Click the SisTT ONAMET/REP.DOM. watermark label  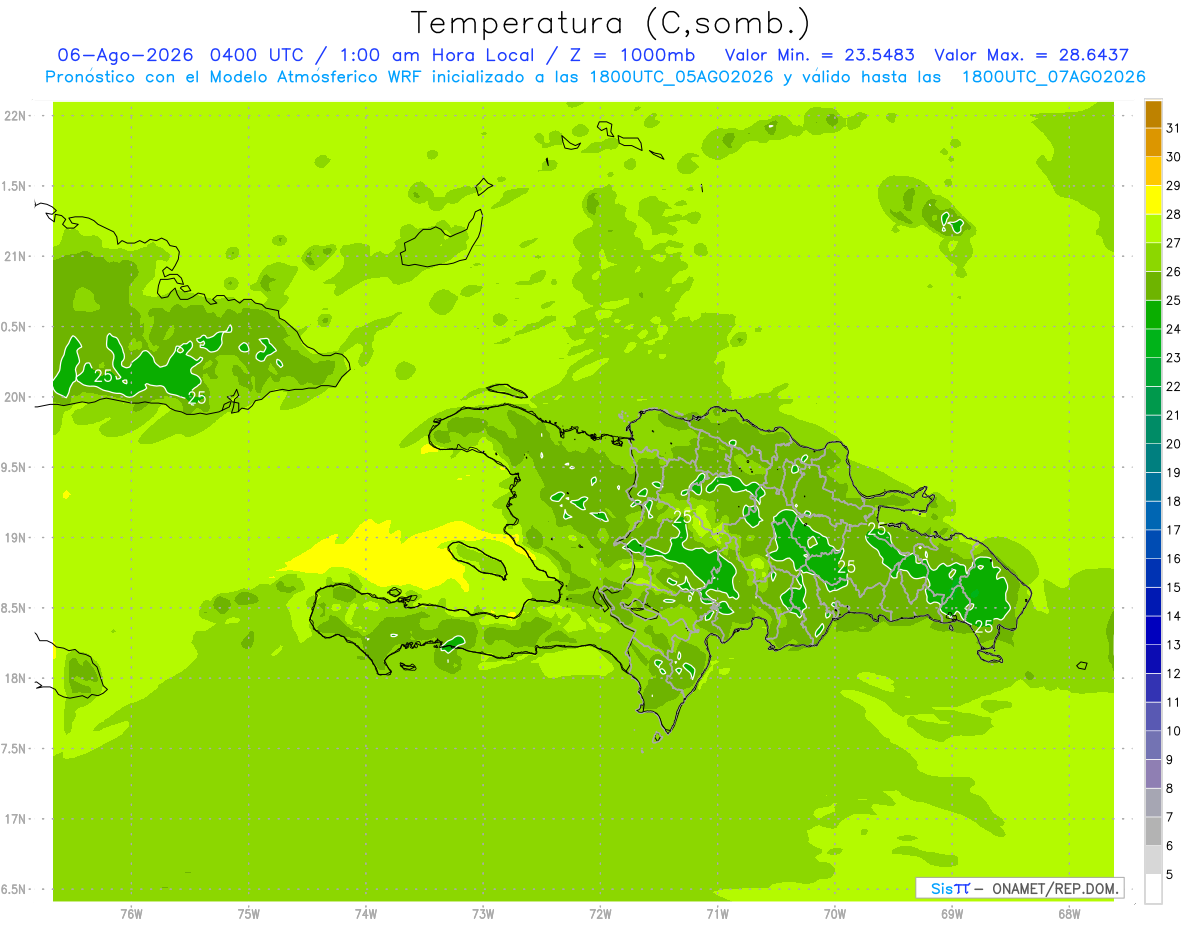pyautogui.click(x=1019, y=888)
